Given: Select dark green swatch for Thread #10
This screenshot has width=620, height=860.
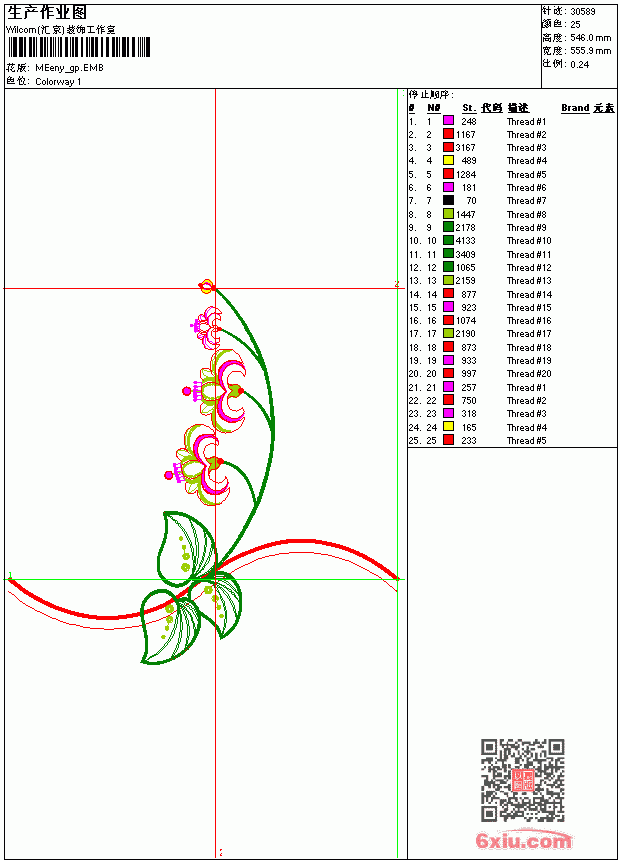Looking at the screenshot, I should pos(448,240).
